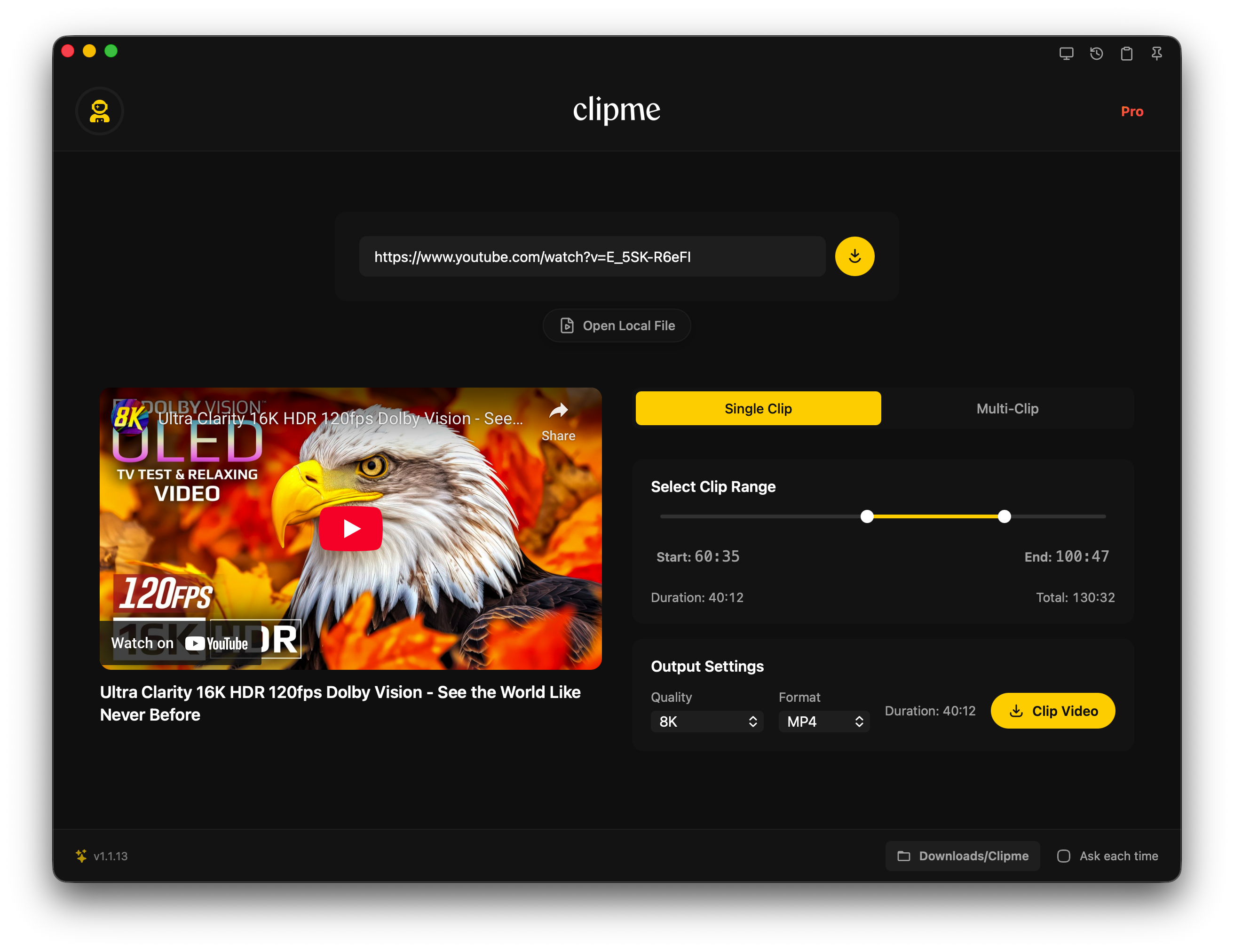Change output format via MP4 stepper arrows
1234x952 pixels.
point(859,722)
